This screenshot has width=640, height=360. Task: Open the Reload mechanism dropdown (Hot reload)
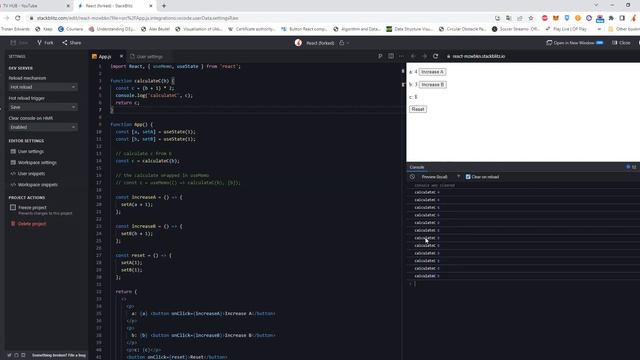pos(43,87)
